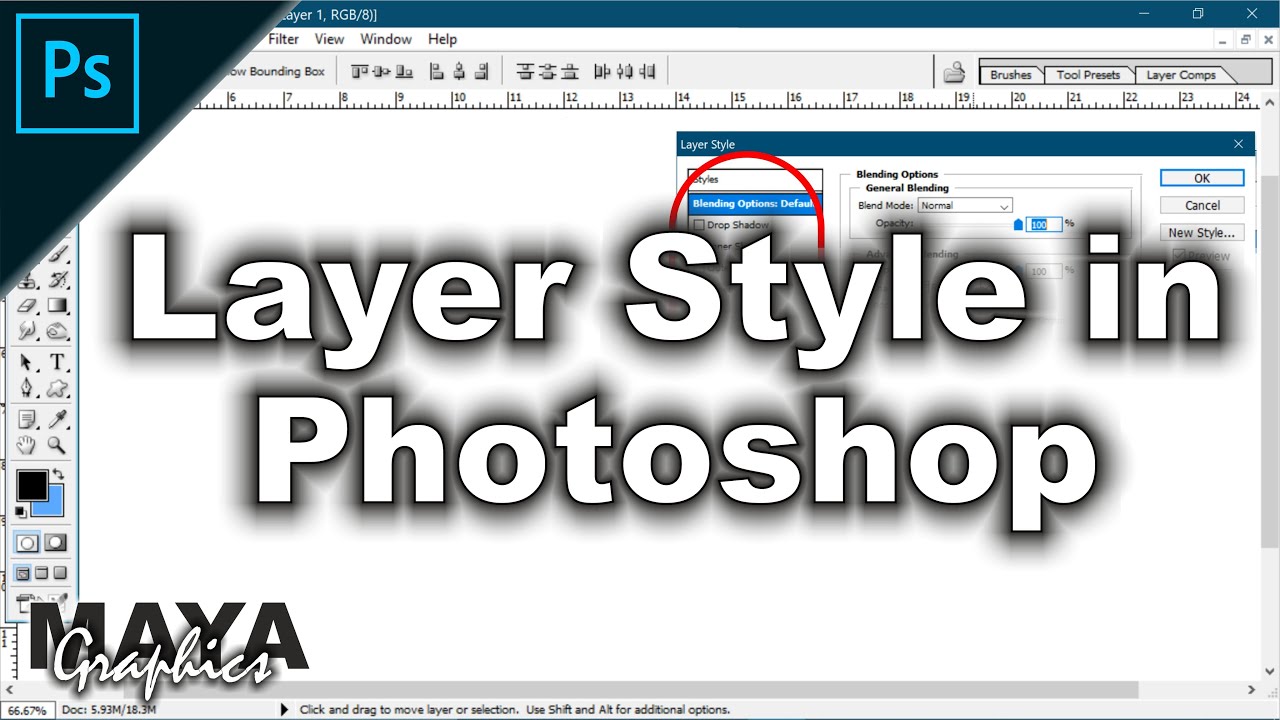Select the Pen tool
The image size is (1280, 720).
tap(25, 387)
